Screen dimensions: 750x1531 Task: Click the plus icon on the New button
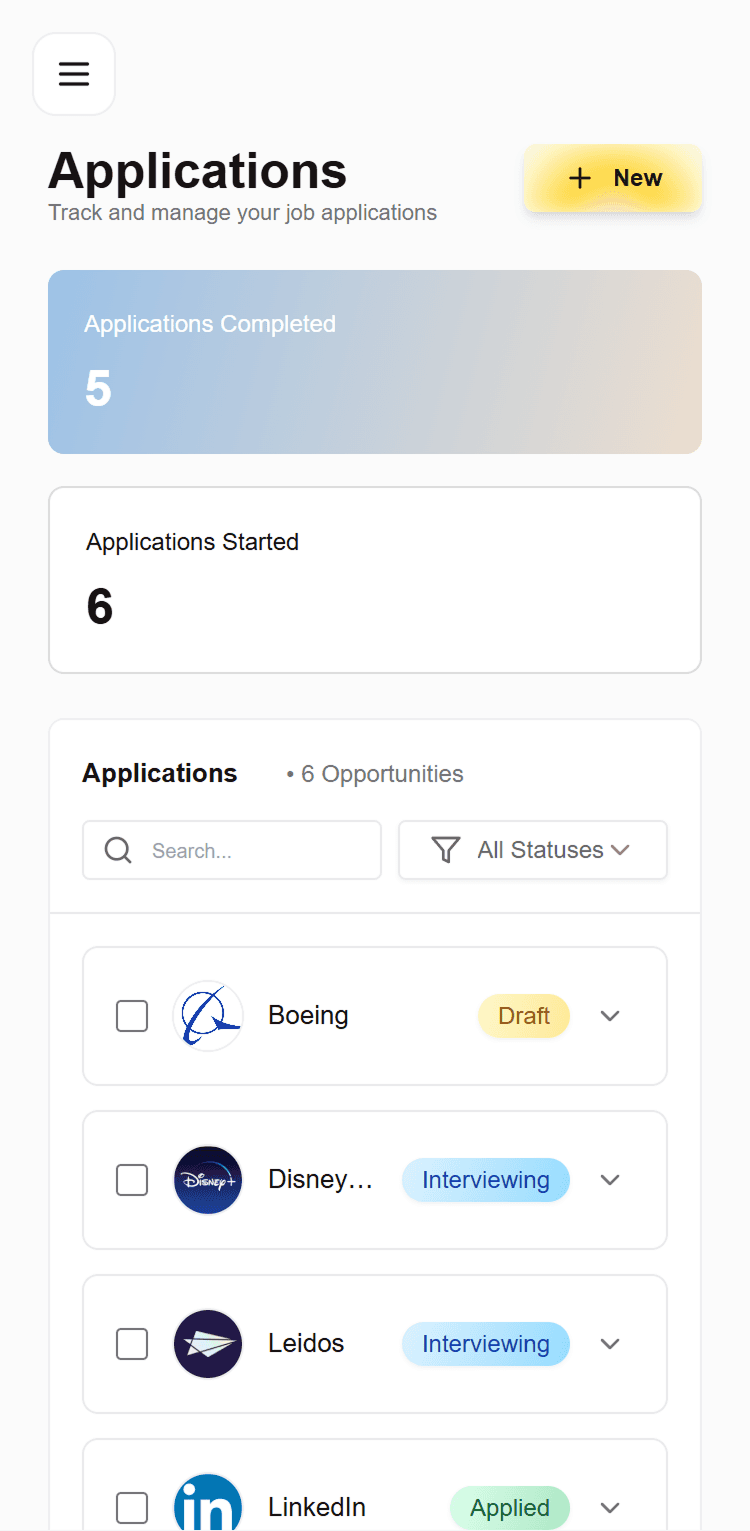579,178
